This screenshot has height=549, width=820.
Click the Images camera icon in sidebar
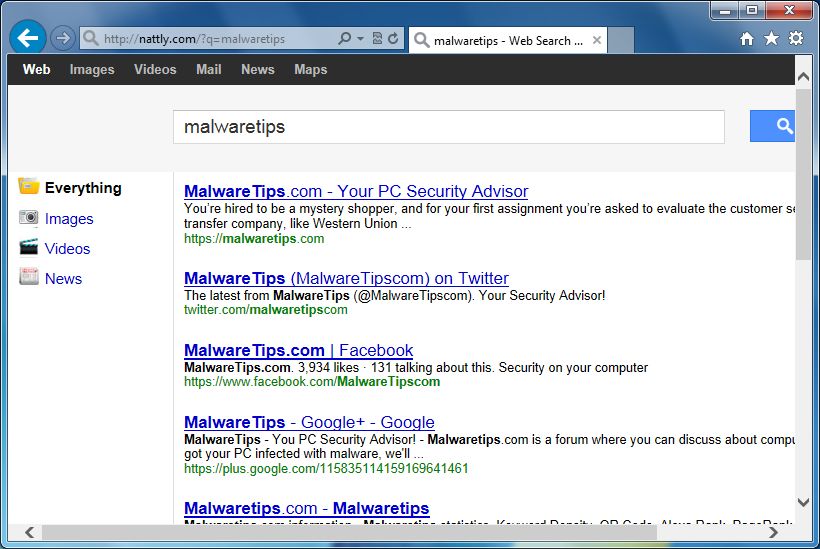point(29,218)
